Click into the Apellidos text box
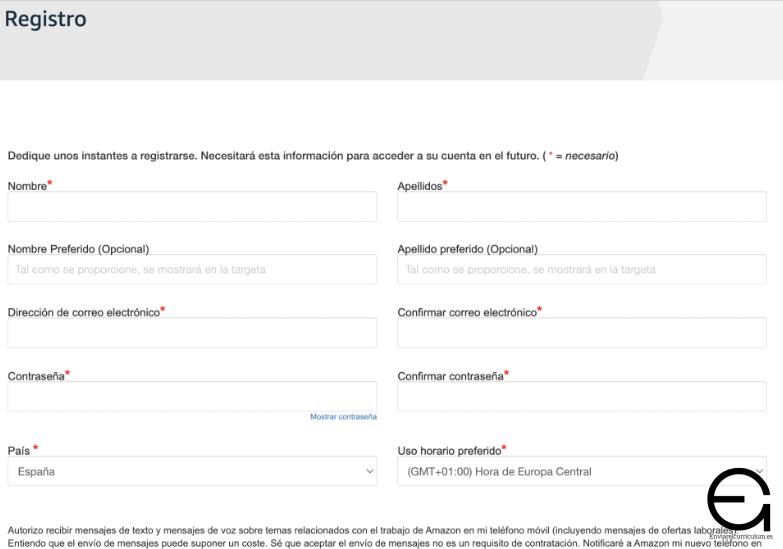 click(x=582, y=207)
